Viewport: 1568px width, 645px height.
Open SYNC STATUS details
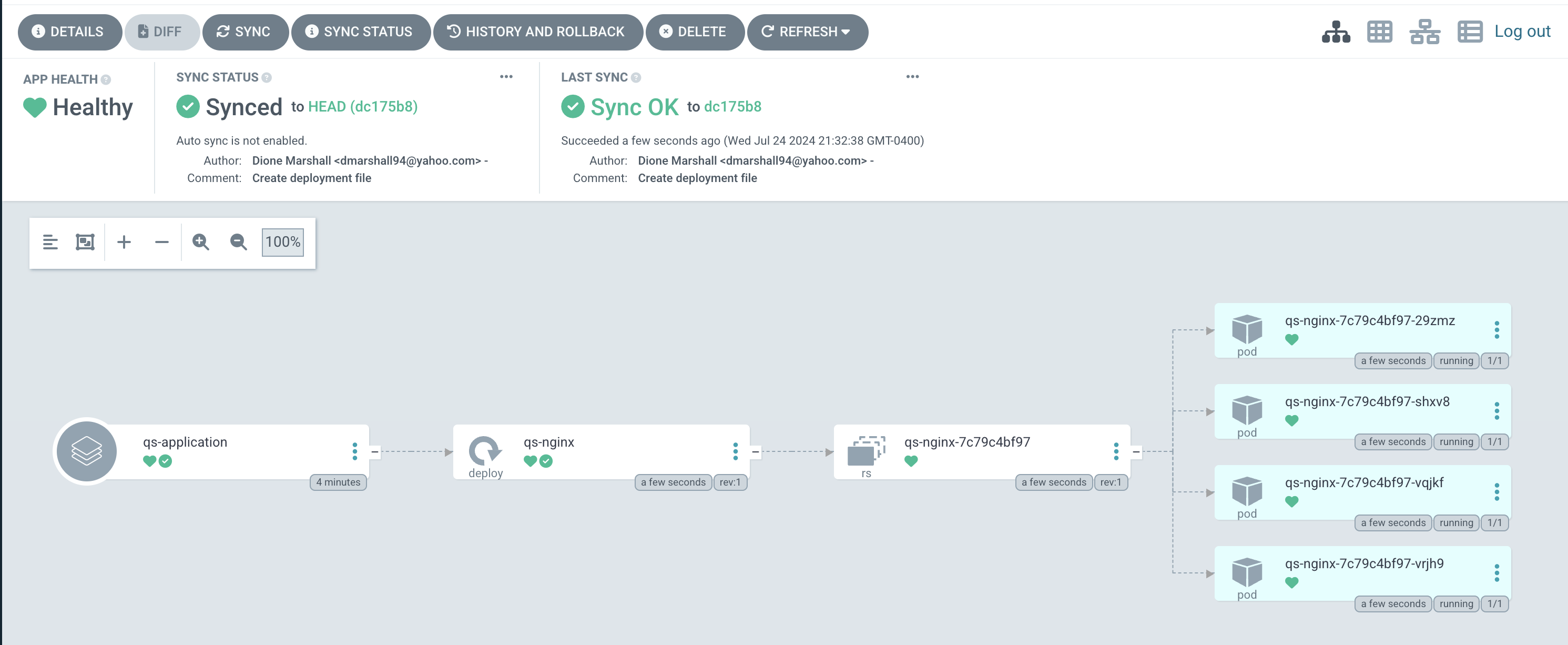point(360,32)
